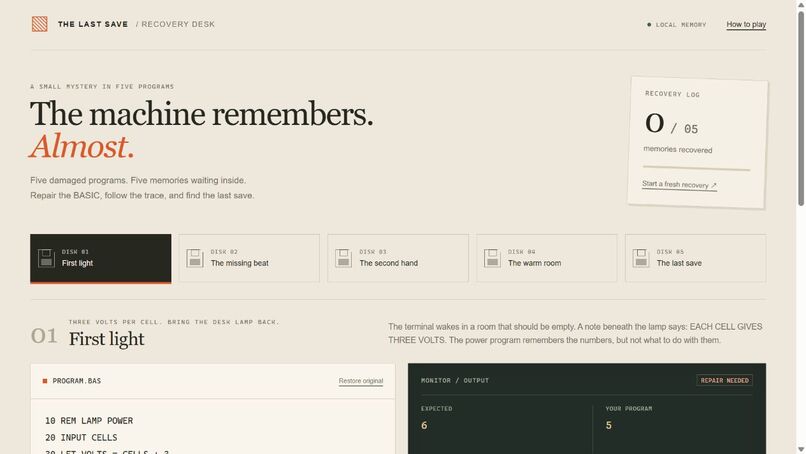Click the First light floppy disk icon
Image resolution: width=806 pixels, height=454 pixels.
click(x=46, y=258)
